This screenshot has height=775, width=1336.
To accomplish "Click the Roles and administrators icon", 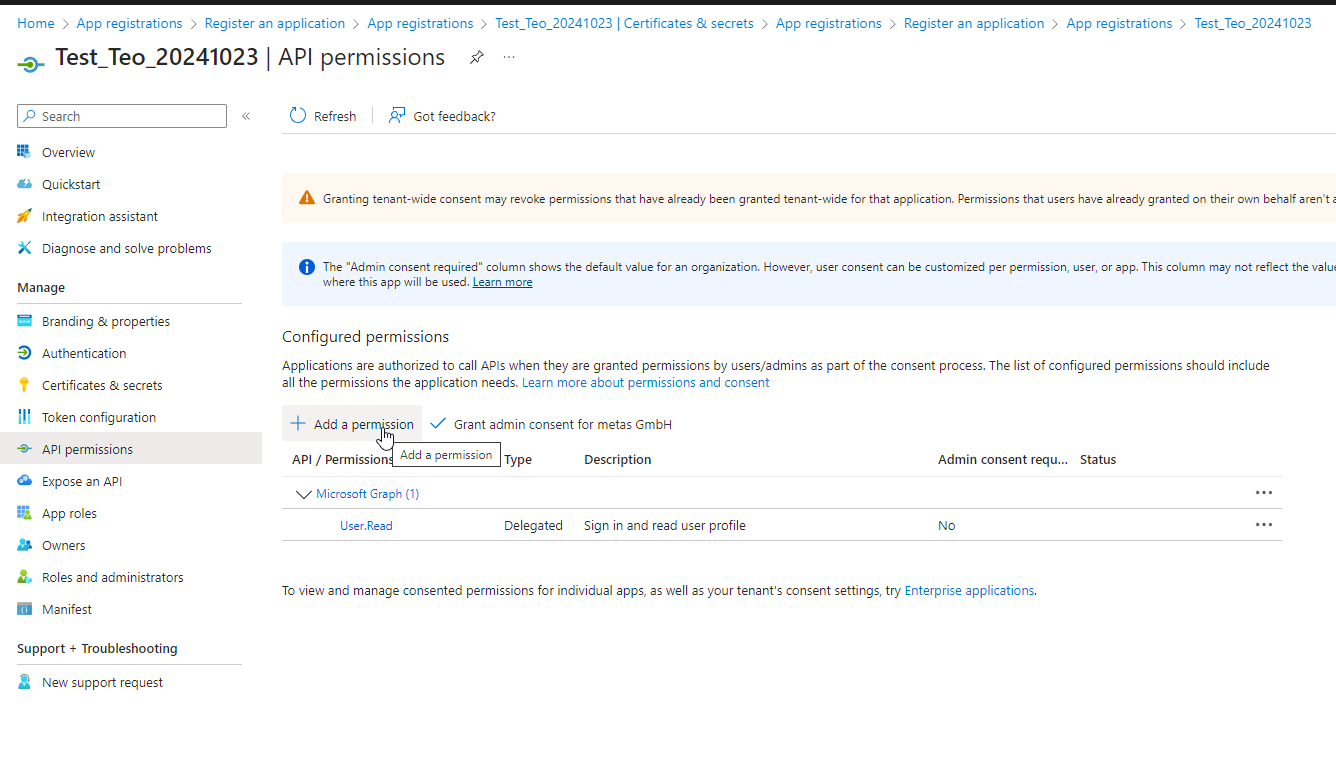I will click(x=24, y=577).
